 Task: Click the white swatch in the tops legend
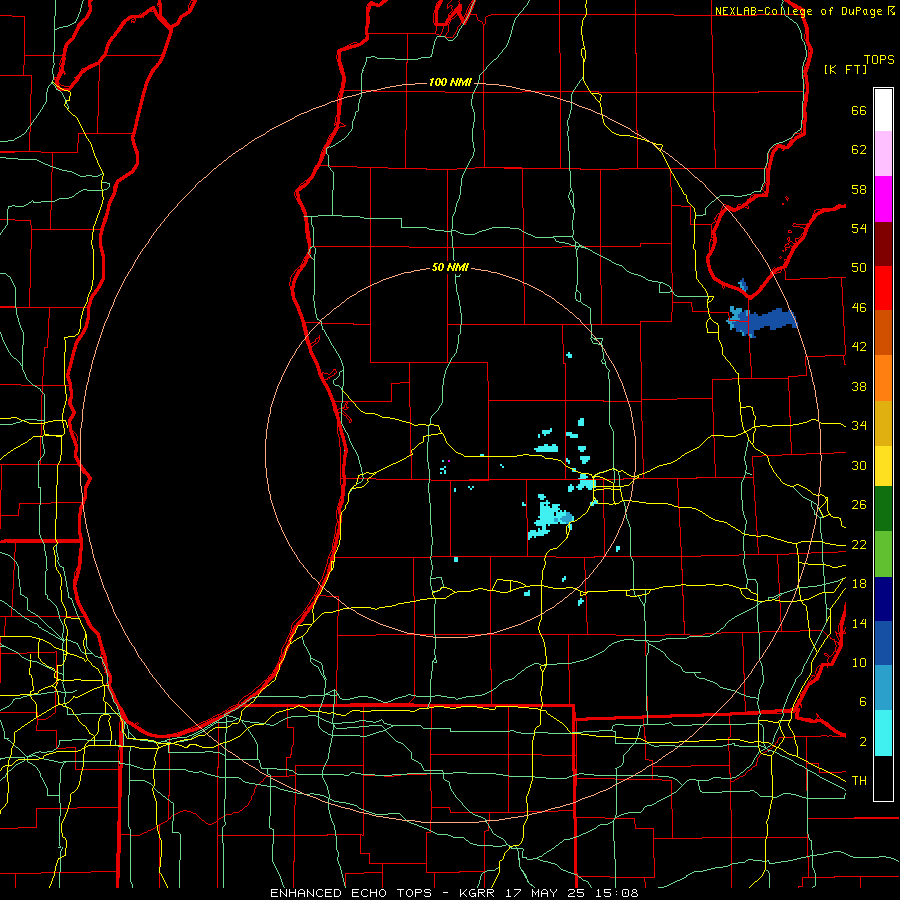click(x=883, y=110)
